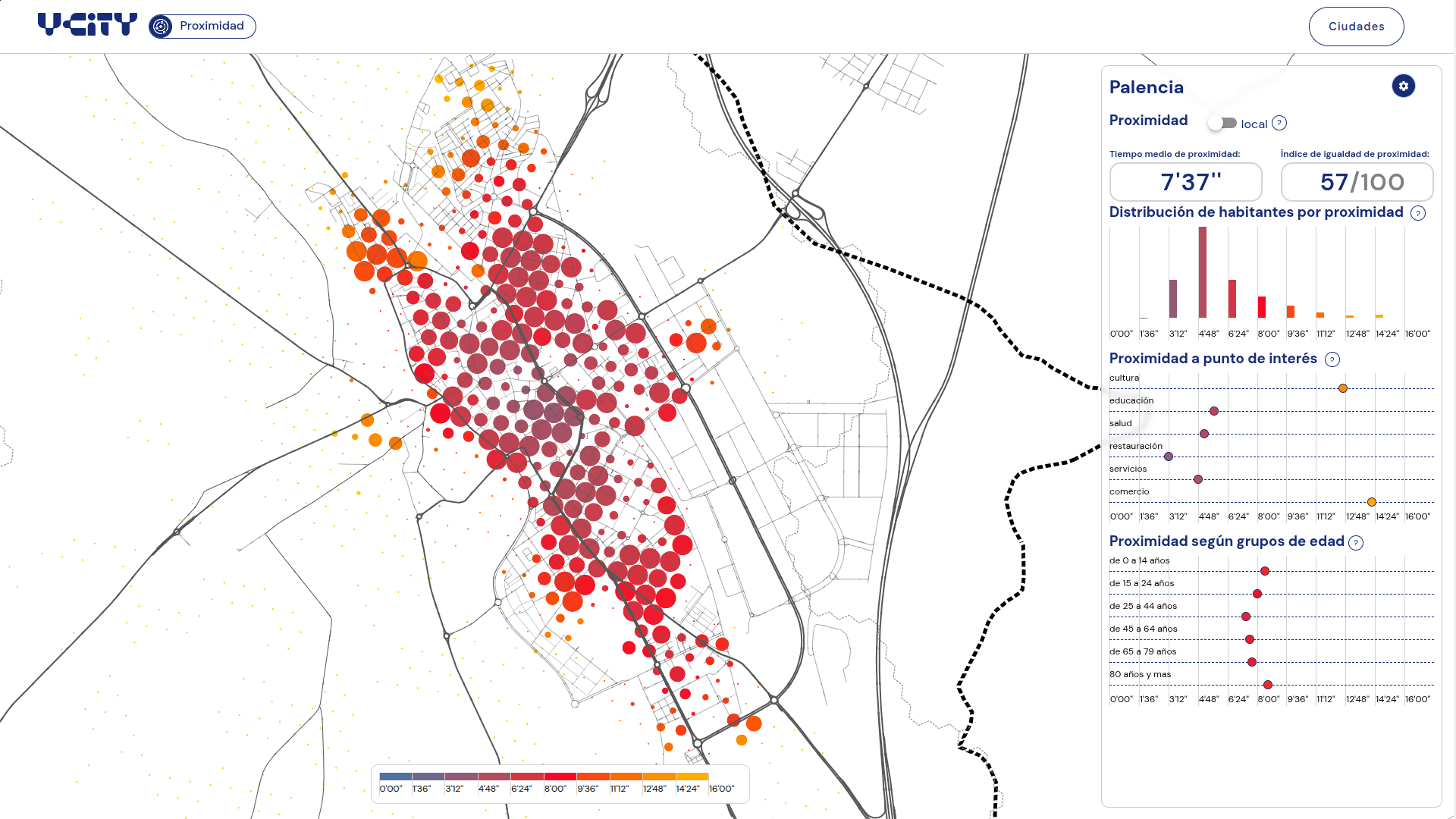Open help icon next to local toggle
The height and width of the screenshot is (819, 1456).
coord(1279,123)
